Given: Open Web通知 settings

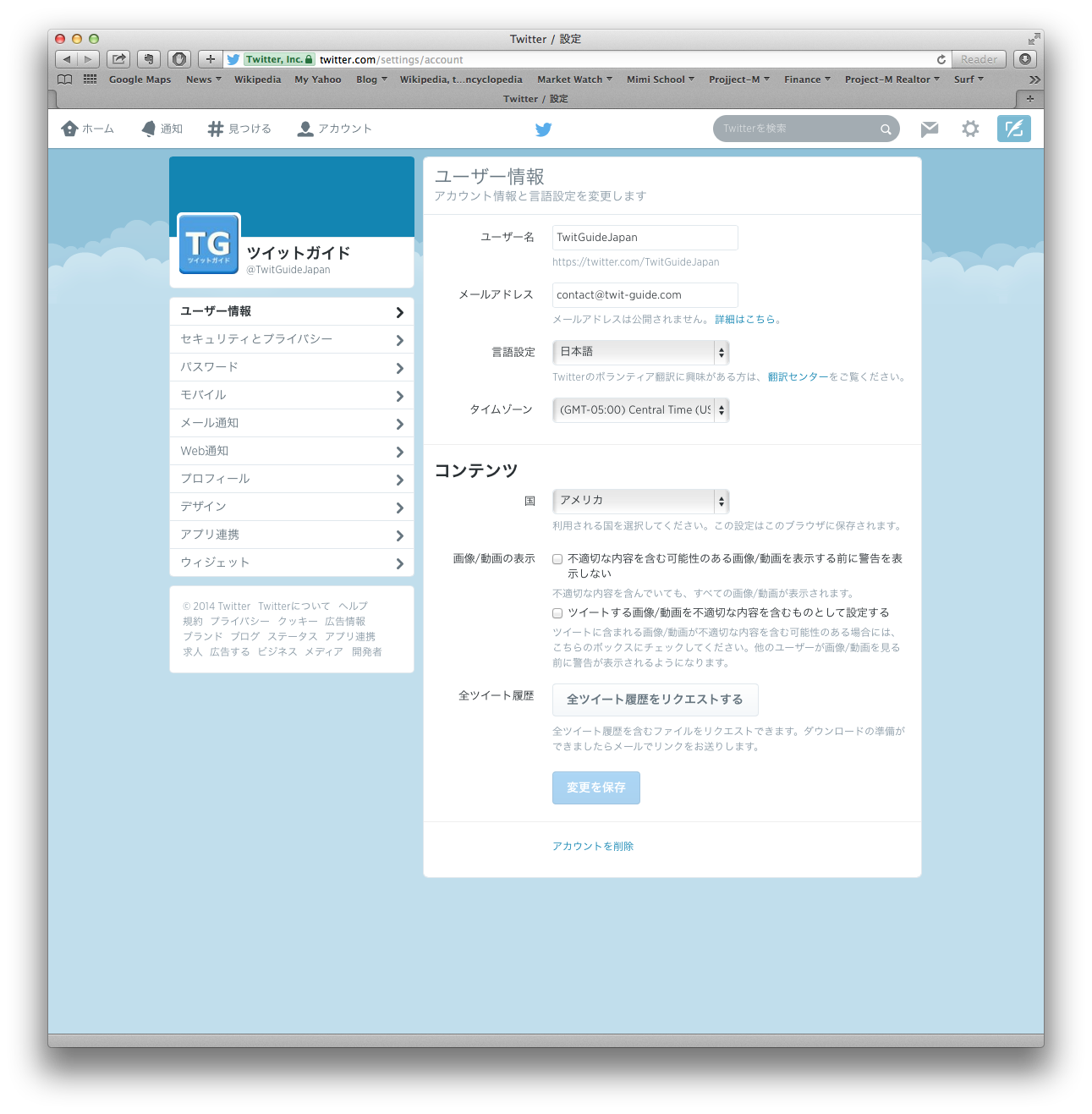Looking at the screenshot, I should [x=292, y=451].
